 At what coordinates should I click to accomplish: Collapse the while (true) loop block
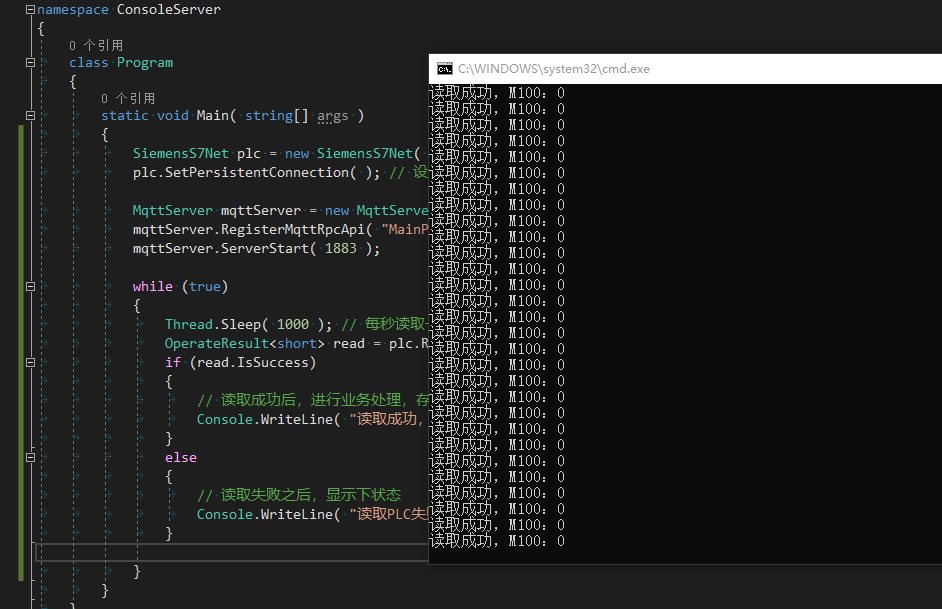coord(30,286)
